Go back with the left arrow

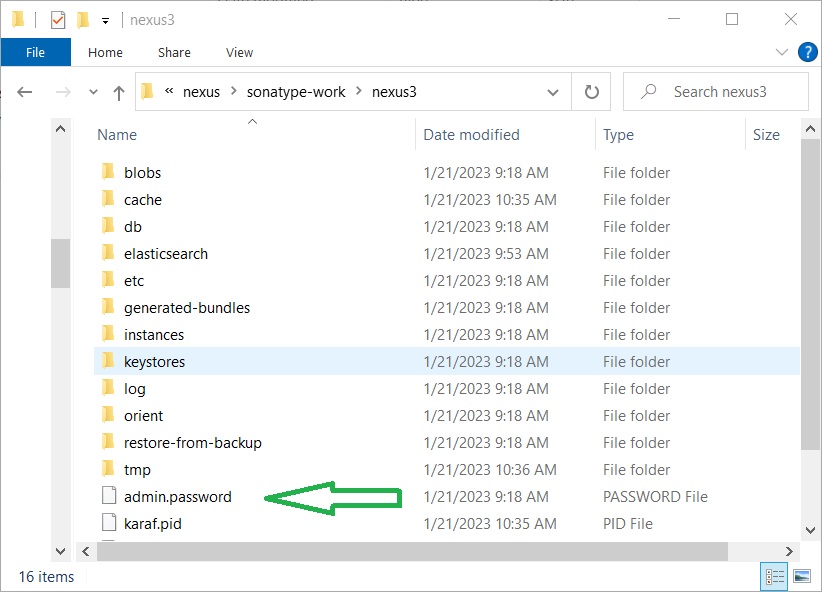point(25,92)
